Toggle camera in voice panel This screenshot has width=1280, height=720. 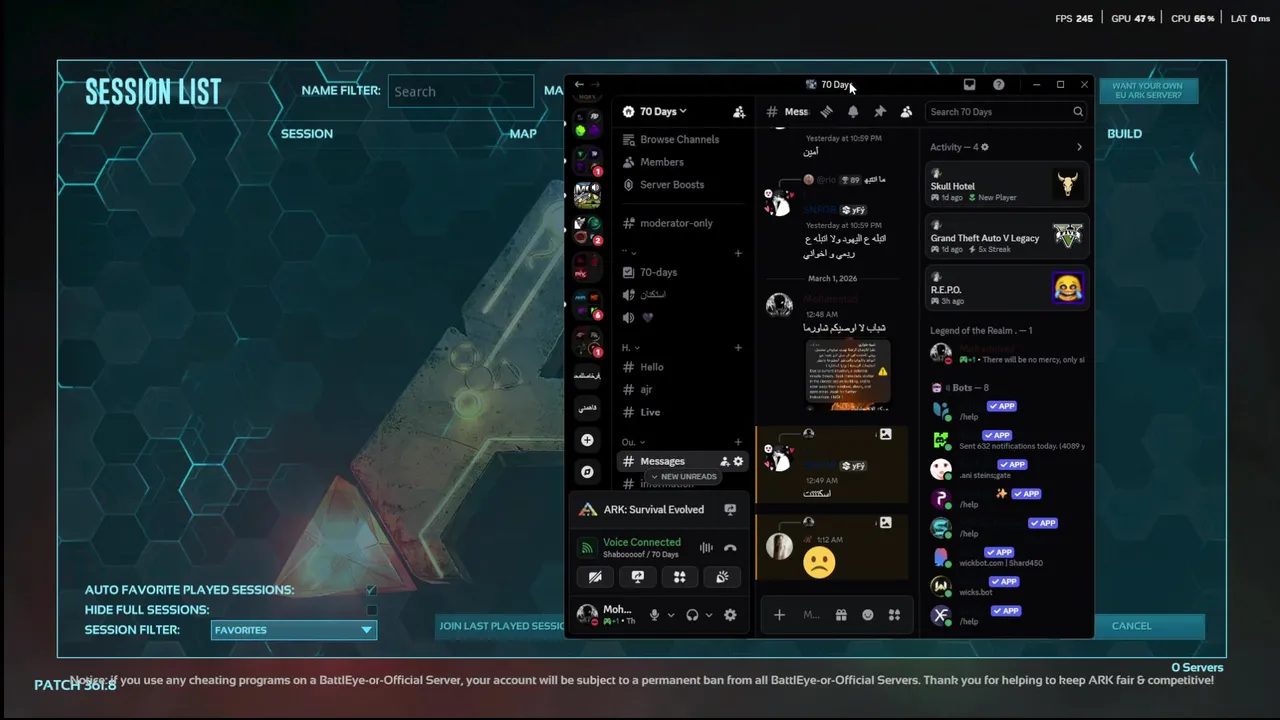(x=595, y=577)
